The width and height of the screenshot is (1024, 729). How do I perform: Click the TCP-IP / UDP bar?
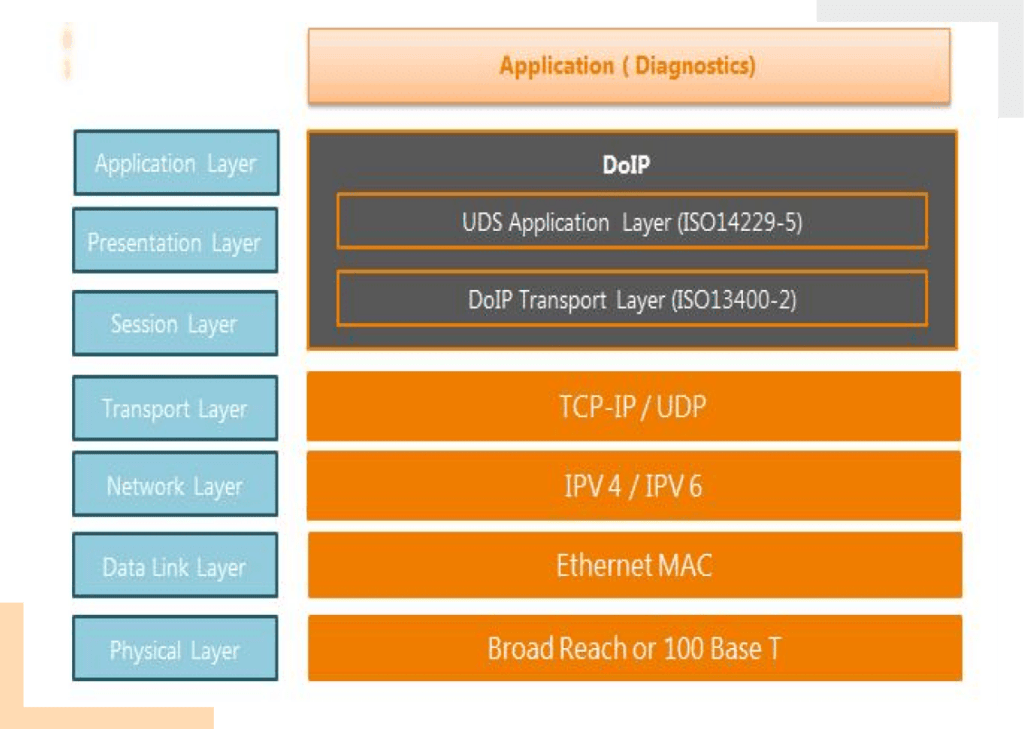(x=633, y=406)
